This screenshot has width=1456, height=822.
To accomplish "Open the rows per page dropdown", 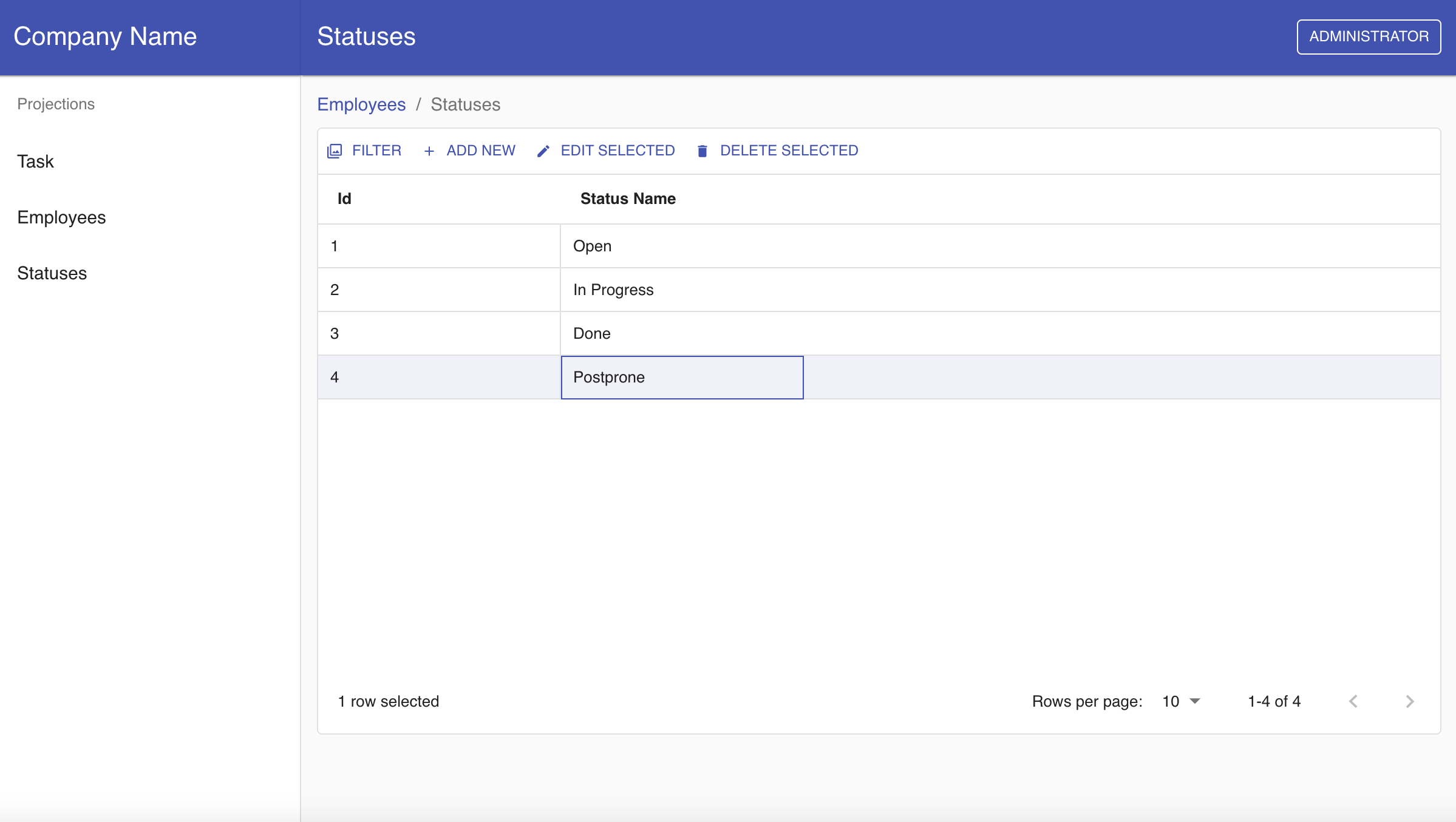I will [x=1180, y=701].
